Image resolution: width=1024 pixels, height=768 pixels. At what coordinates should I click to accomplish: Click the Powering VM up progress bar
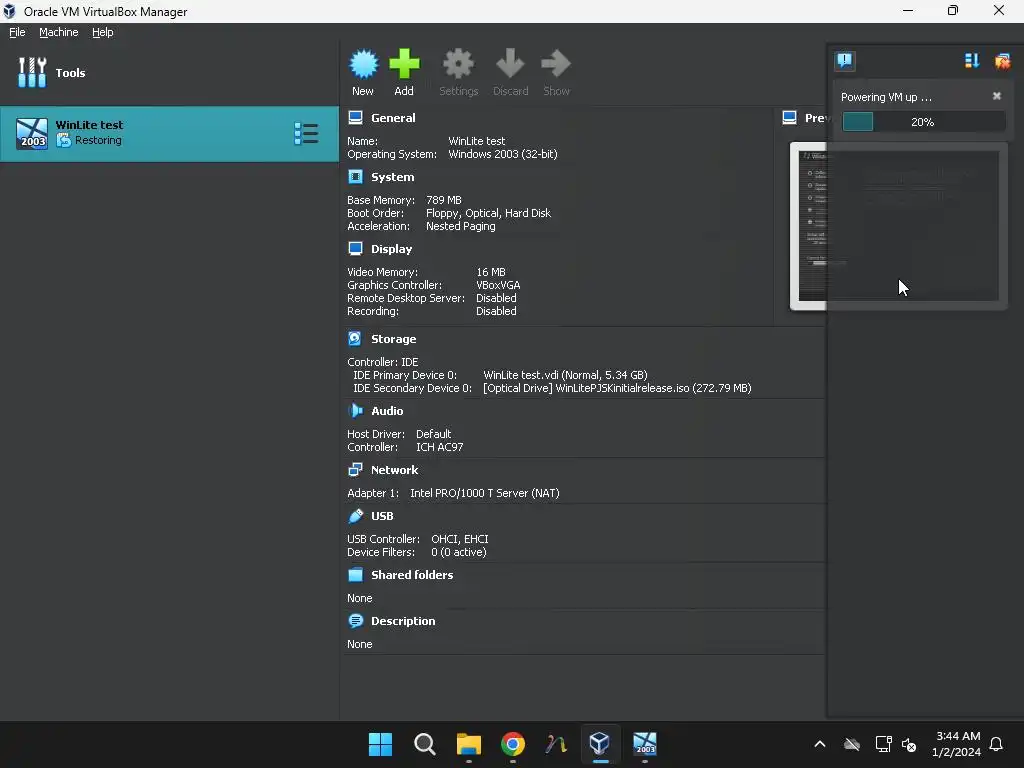923,121
